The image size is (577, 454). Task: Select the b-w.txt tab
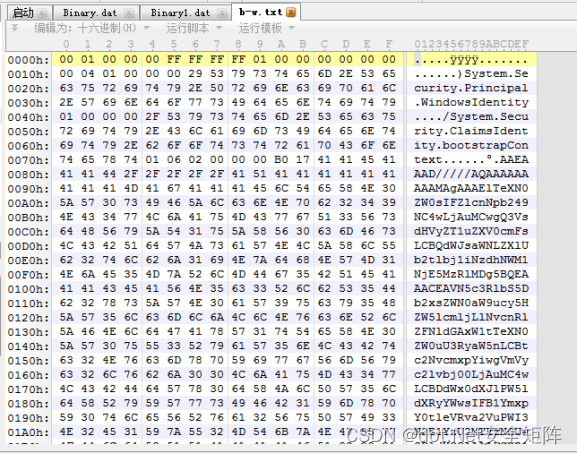click(266, 12)
